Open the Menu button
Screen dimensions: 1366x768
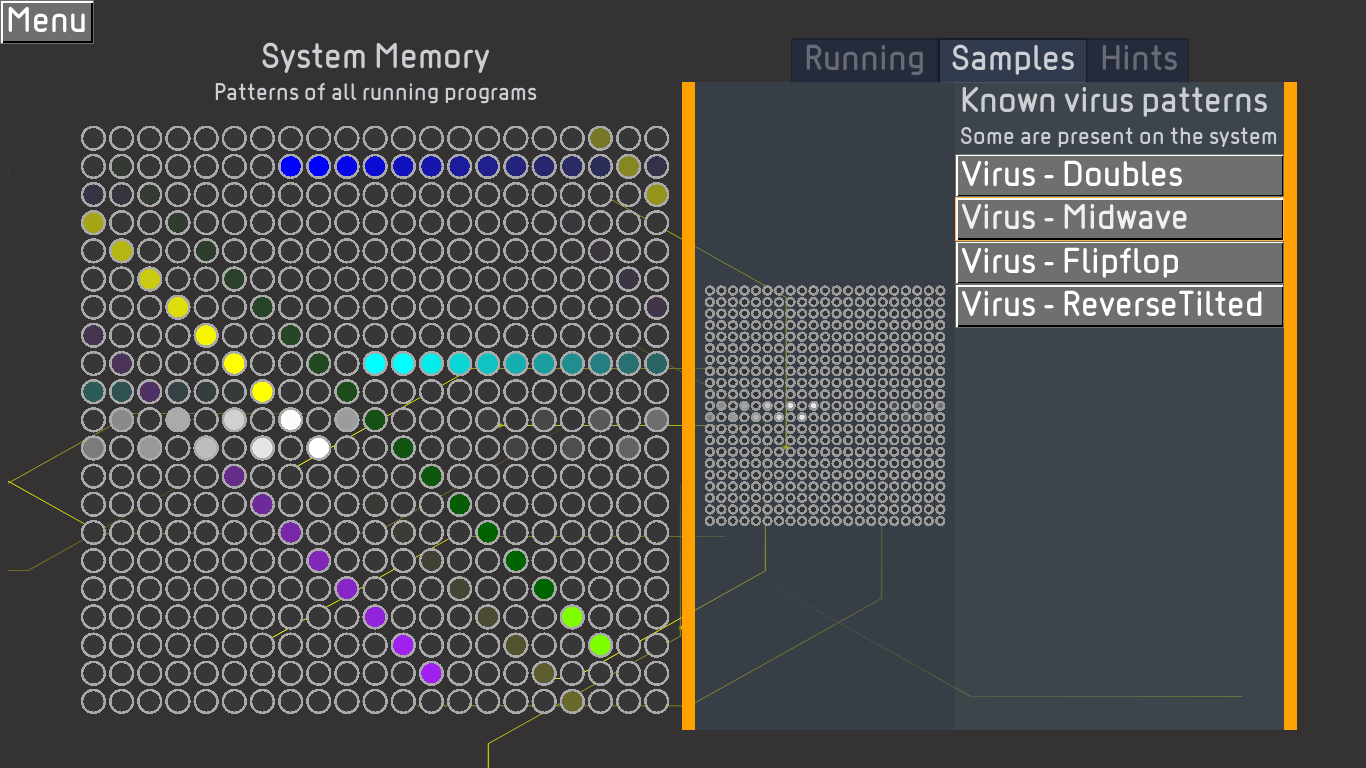click(47, 22)
